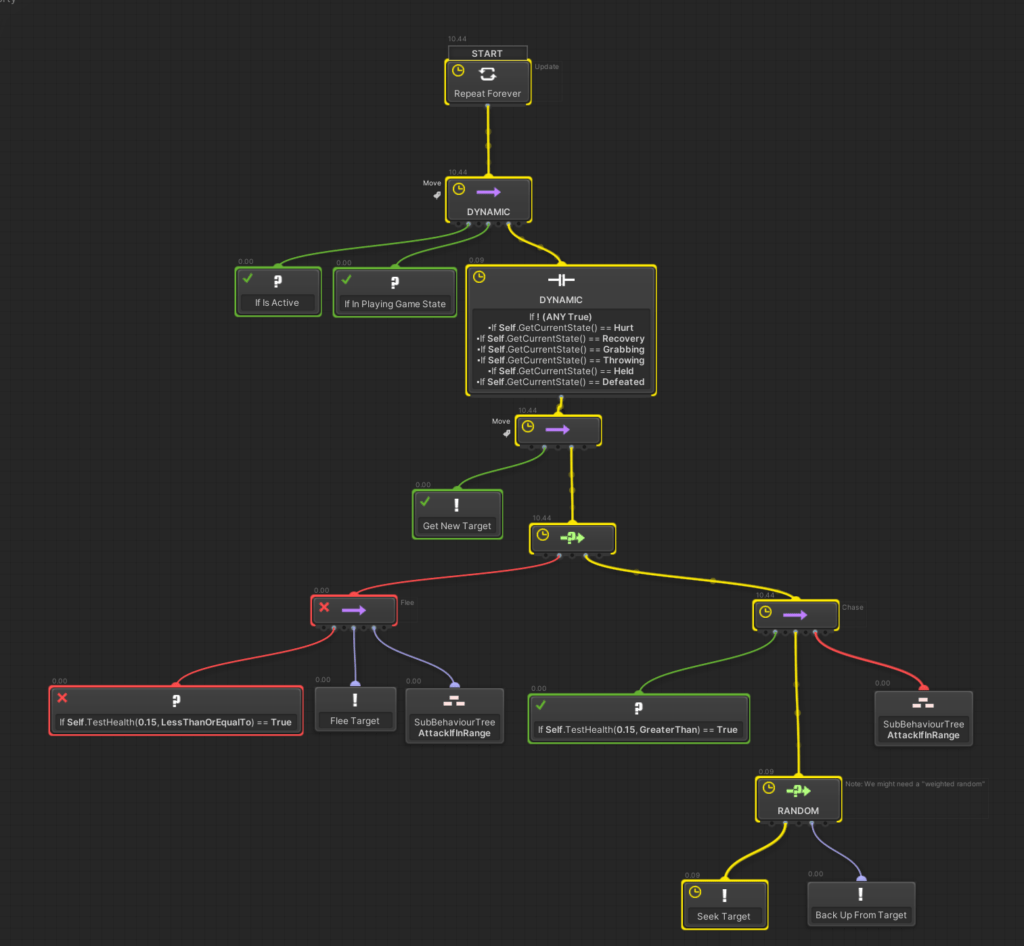
Task: Click the green selector icon on the node below Get New Target
Action: pyautogui.click(x=572, y=537)
